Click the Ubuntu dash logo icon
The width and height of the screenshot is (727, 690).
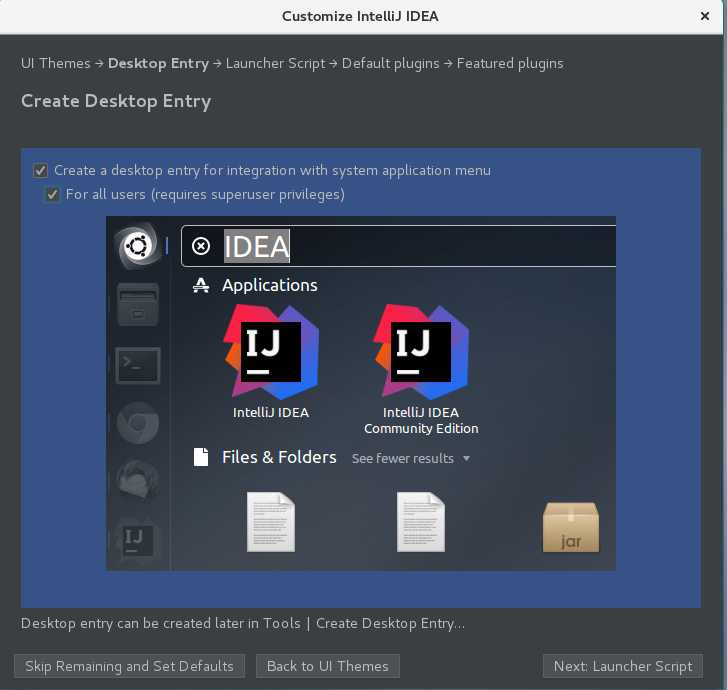pos(138,246)
